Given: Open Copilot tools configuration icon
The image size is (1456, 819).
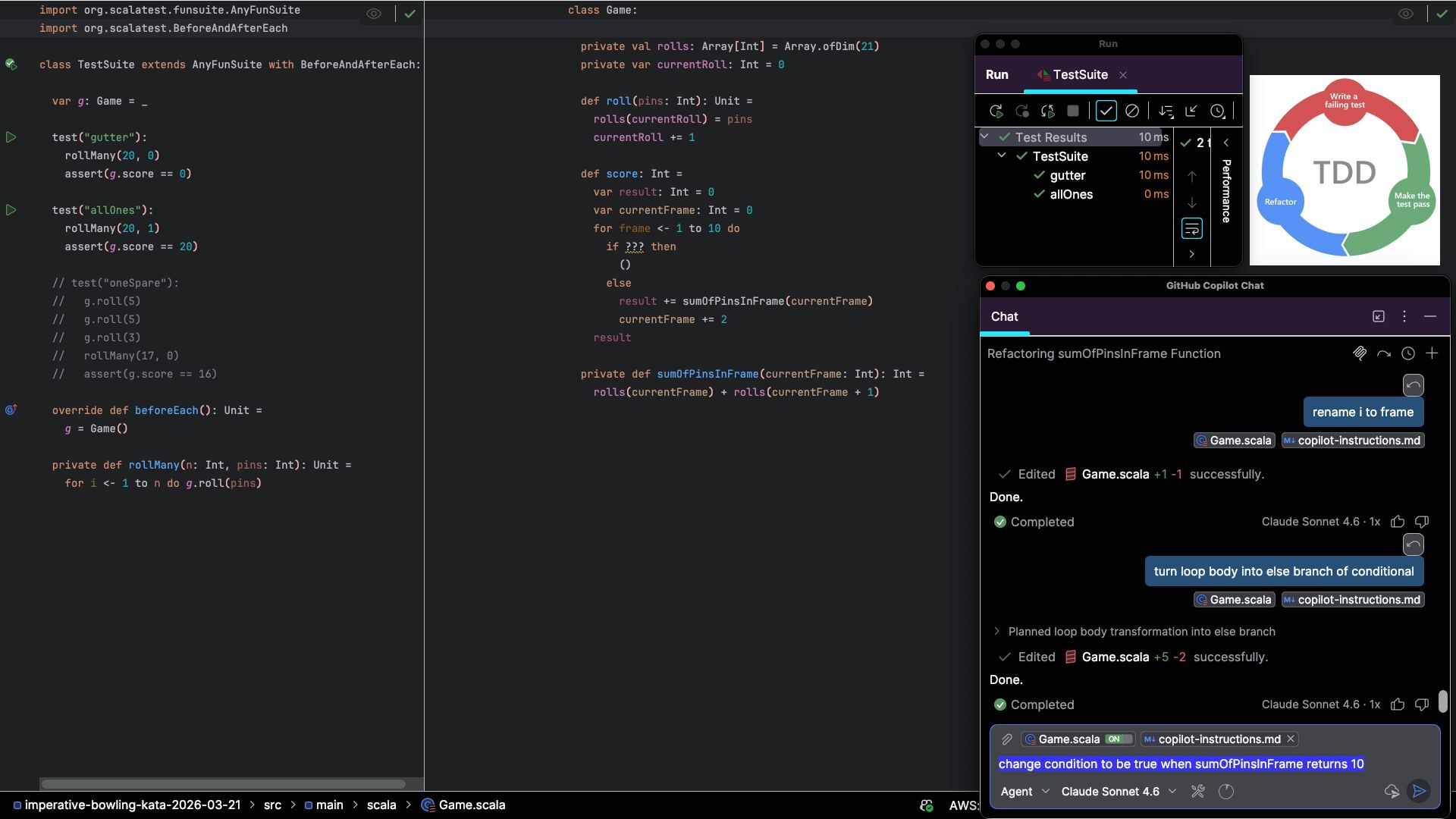Looking at the screenshot, I should 1197,791.
